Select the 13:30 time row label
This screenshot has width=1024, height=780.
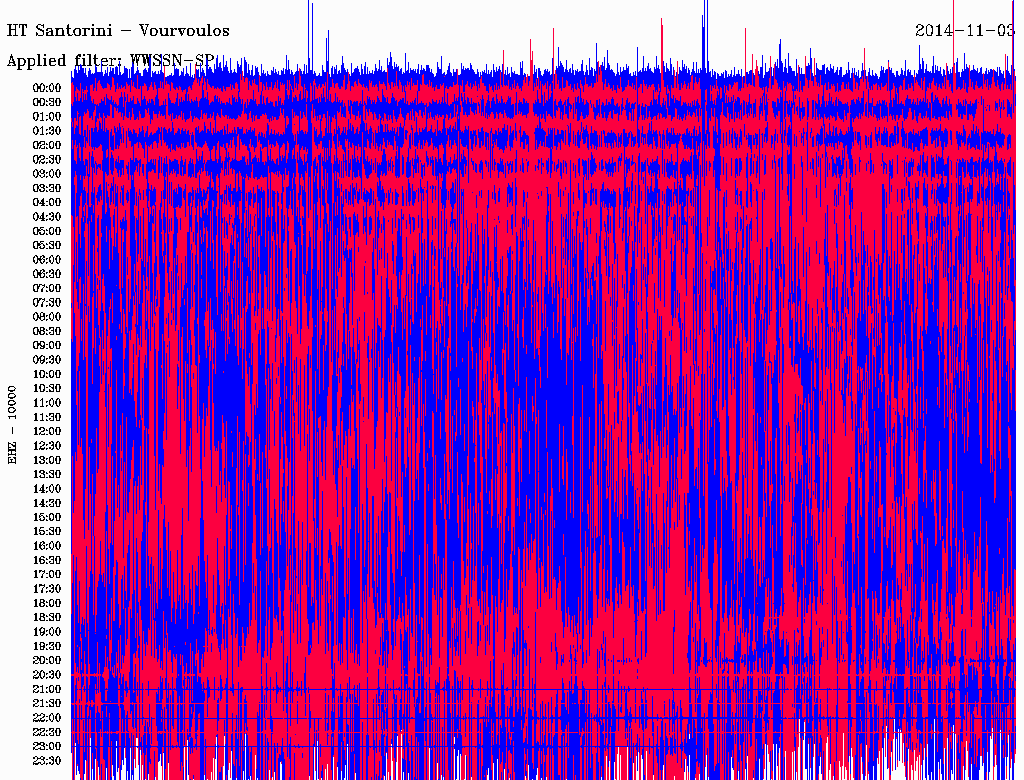pyautogui.click(x=47, y=474)
